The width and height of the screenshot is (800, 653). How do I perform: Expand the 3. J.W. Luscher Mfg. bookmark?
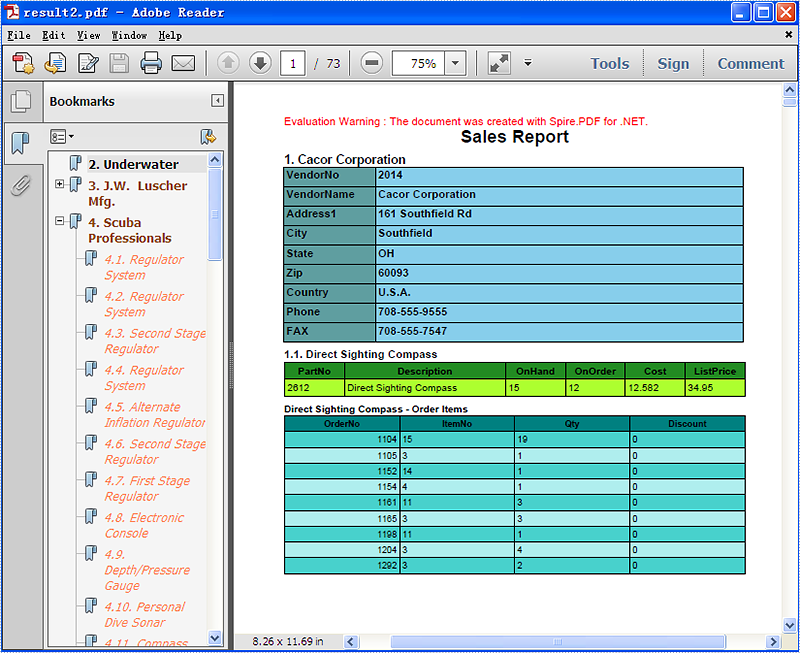pyautogui.click(x=60, y=184)
